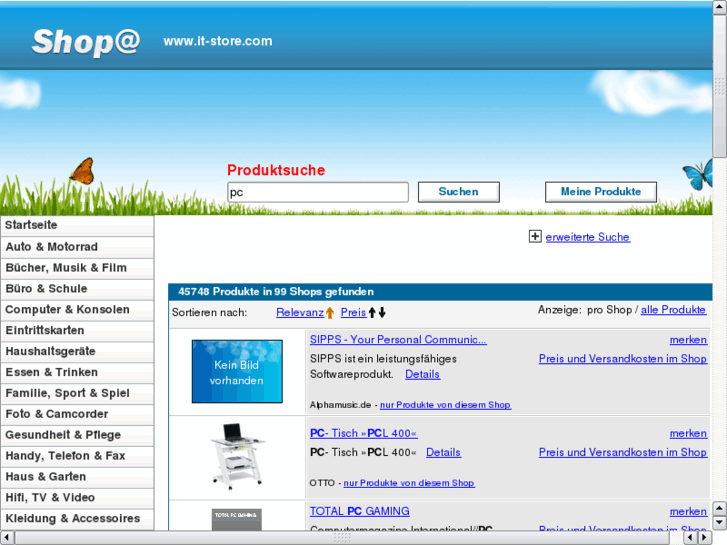Image resolution: width=727 pixels, height=545 pixels.
Task: Open Foto & Camcorder category
Action: click(x=77, y=414)
